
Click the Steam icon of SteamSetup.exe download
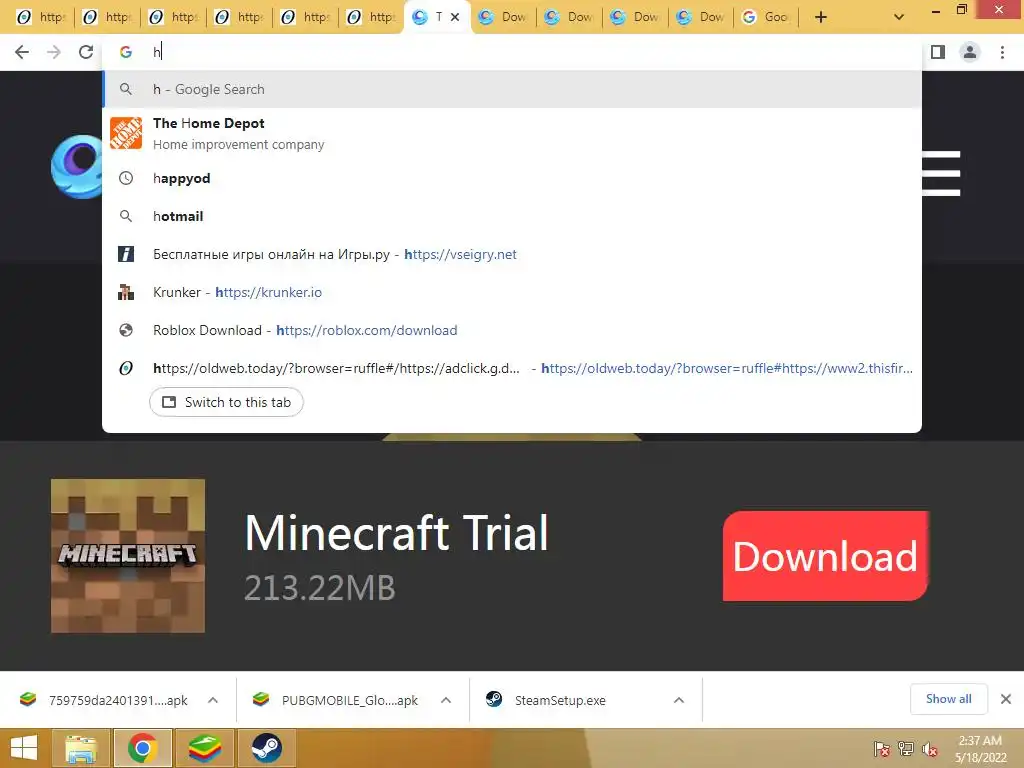point(494,699)
